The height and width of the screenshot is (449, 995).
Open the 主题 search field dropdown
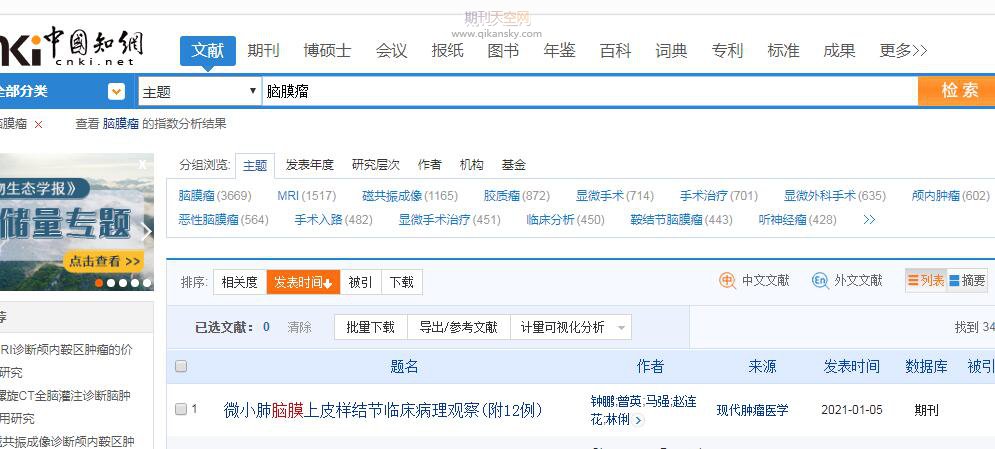click(253, 91)
